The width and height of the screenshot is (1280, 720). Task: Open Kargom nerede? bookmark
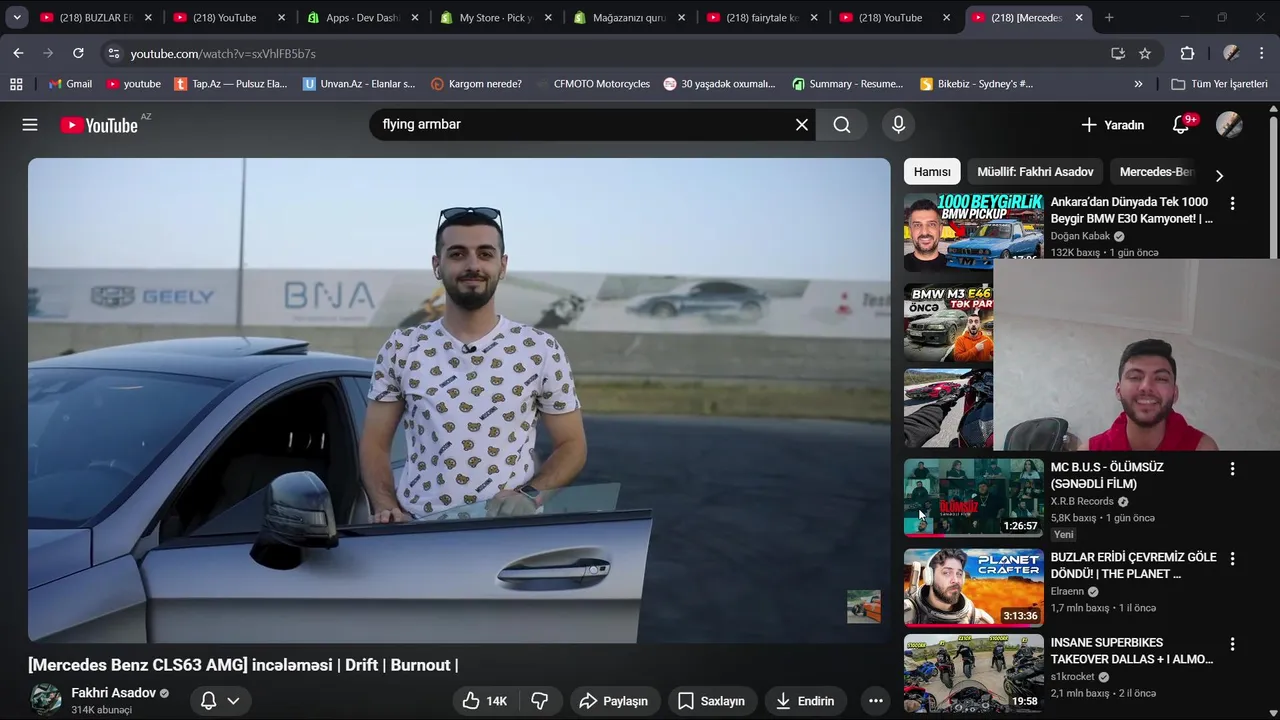[476, 84]
